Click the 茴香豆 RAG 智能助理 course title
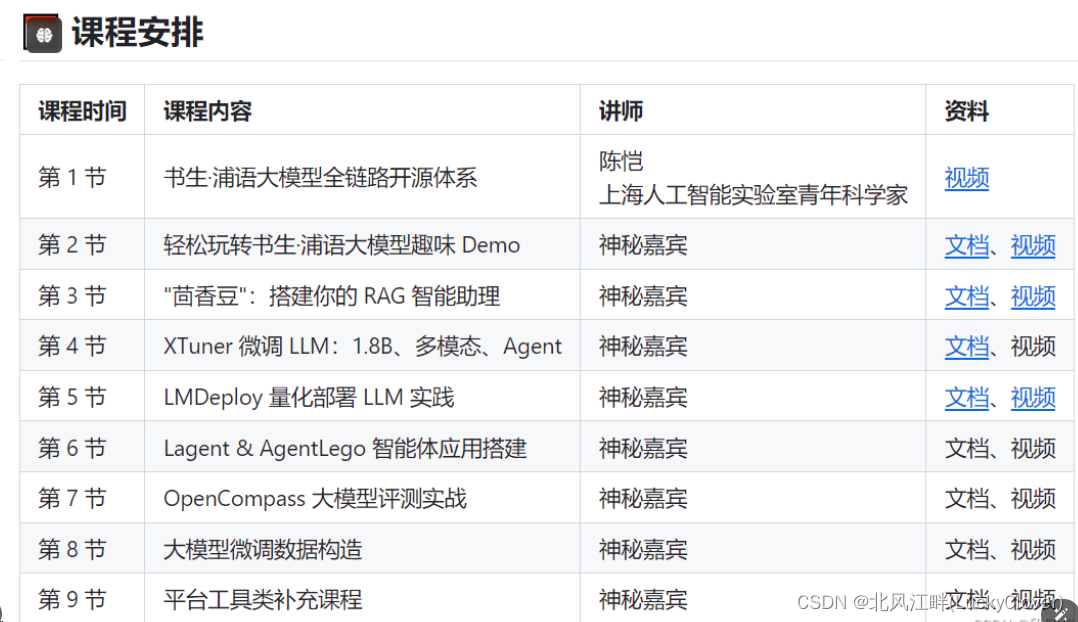Viewport: 1078px width, 622px height. tap(332, 296)
